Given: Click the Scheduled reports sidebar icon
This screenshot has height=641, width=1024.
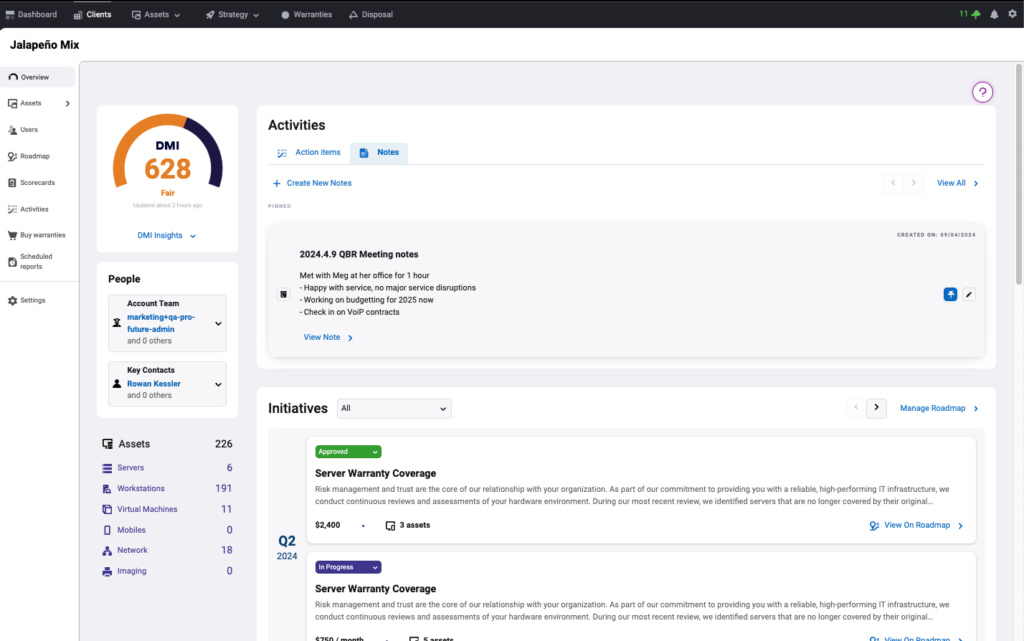Looking at the screenshot, I should [12, 262].
